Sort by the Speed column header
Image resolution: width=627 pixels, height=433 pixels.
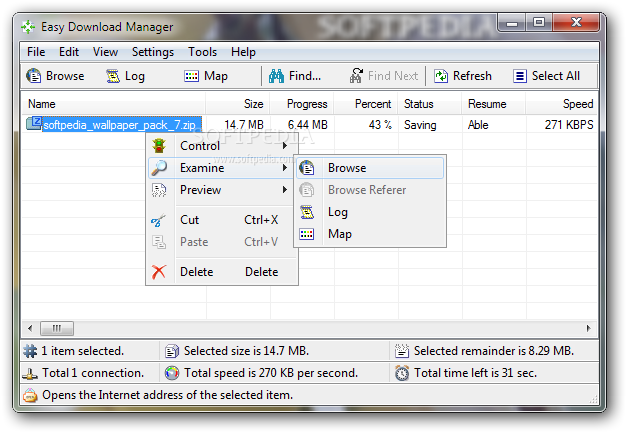562,104
